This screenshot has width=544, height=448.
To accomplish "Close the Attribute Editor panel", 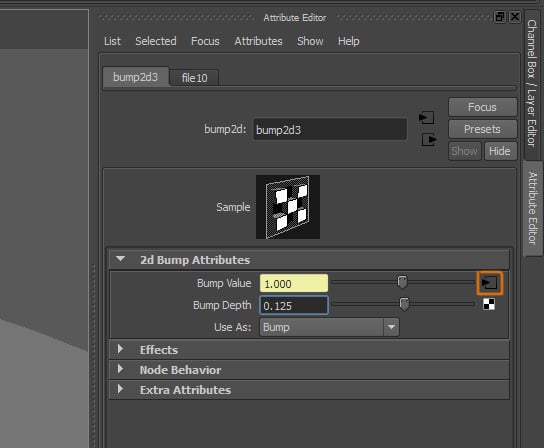I will click(515, 17).
